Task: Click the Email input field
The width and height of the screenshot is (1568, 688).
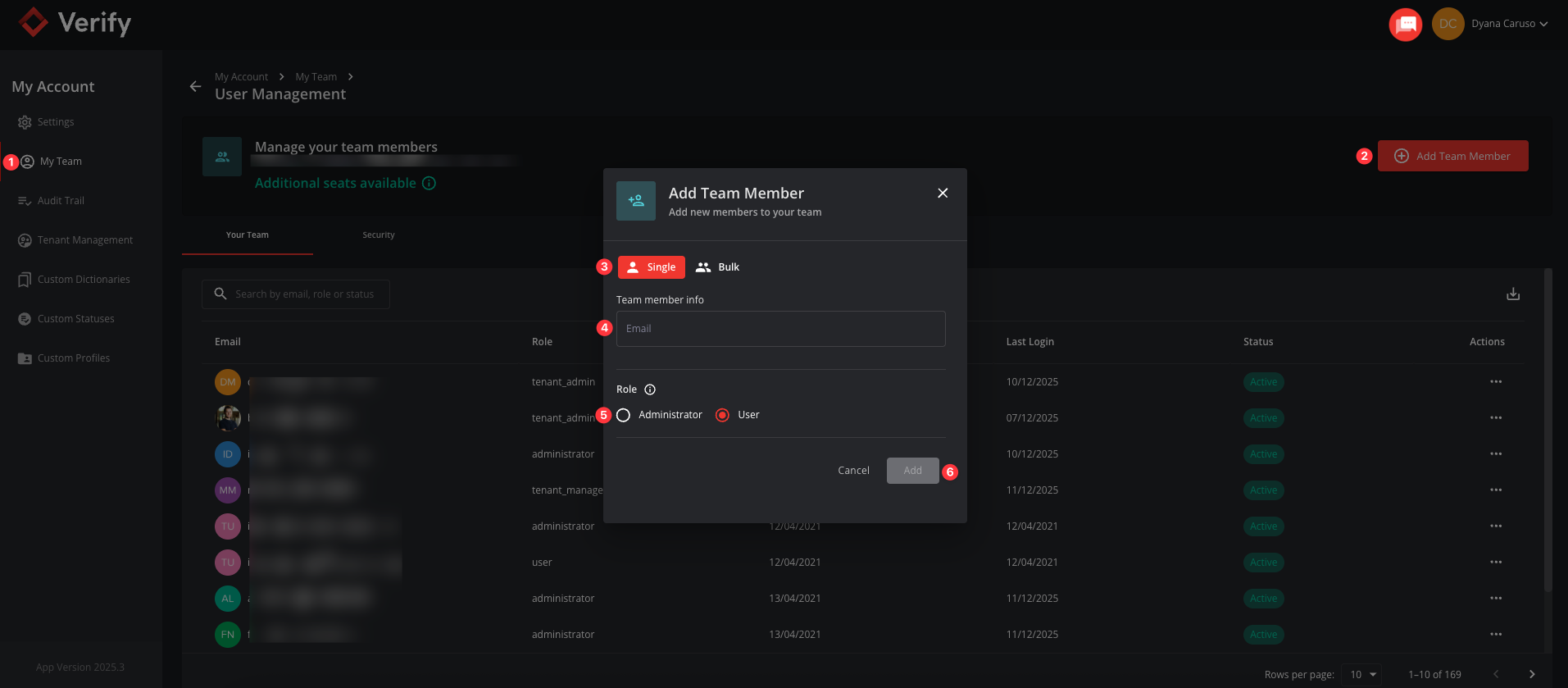Action: click(780, 329)
